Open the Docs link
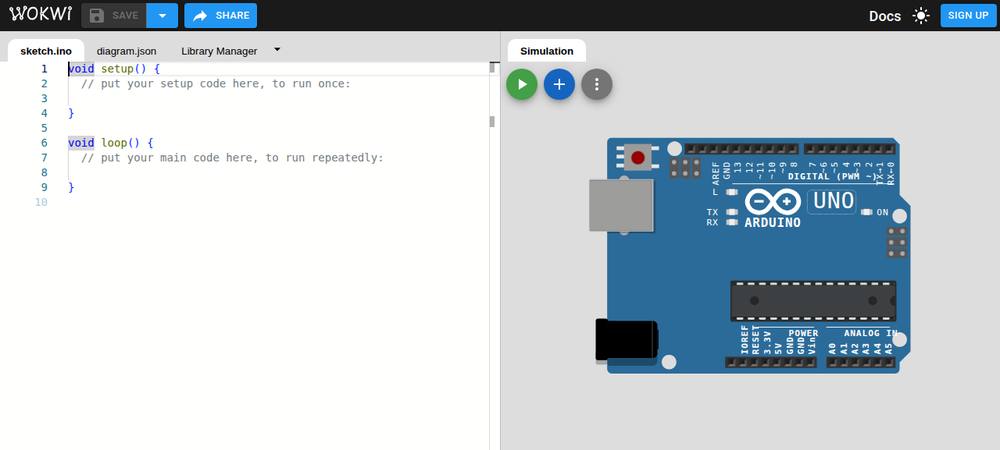The image size is (1000, 450). (x=885, y=16)
